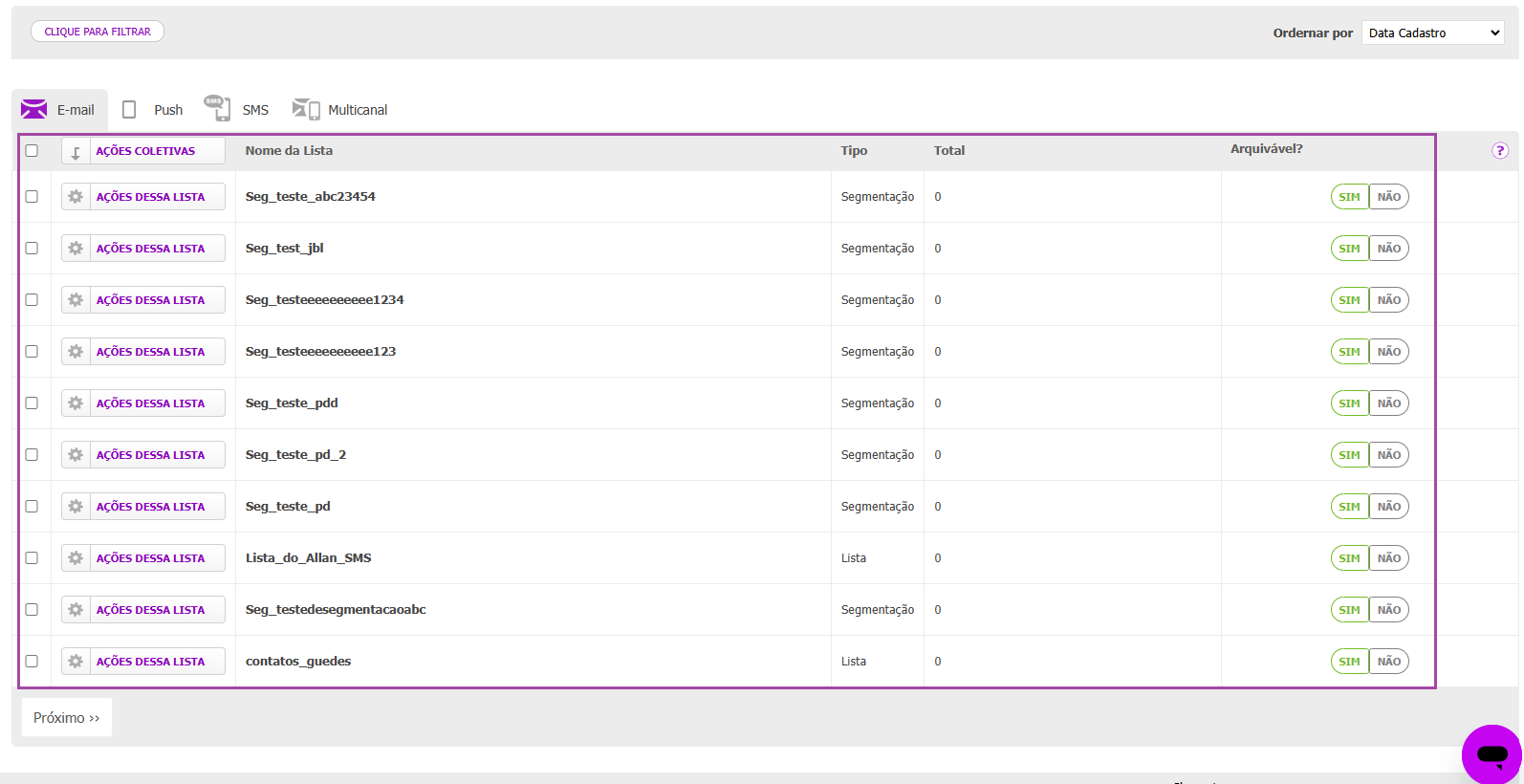Viewport: 1524px width, 784px height.
Task: Go to next page with Próximo
Action: tap(67, 717)
